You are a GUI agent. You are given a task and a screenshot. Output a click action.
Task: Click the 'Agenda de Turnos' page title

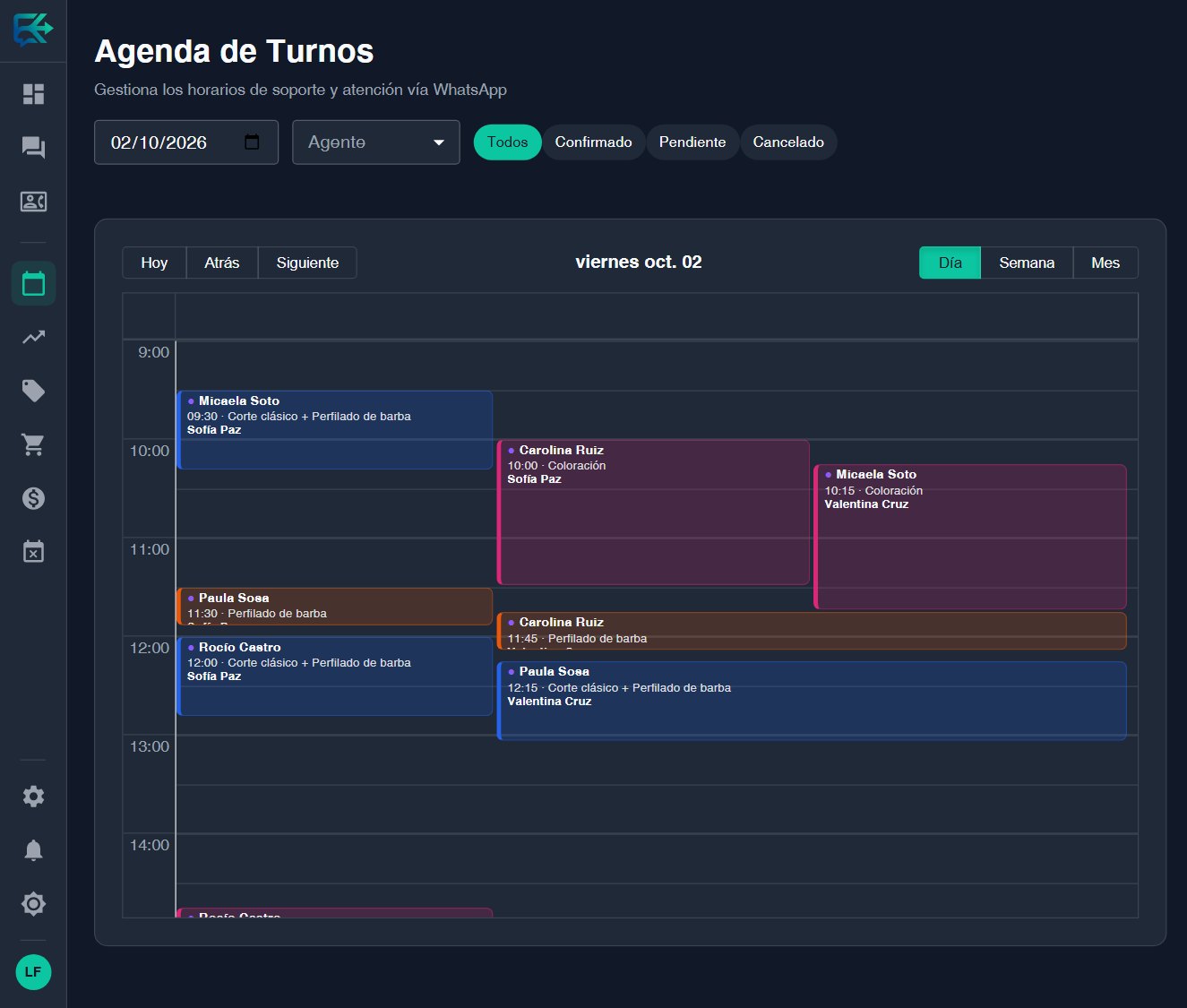click(234, 51)
